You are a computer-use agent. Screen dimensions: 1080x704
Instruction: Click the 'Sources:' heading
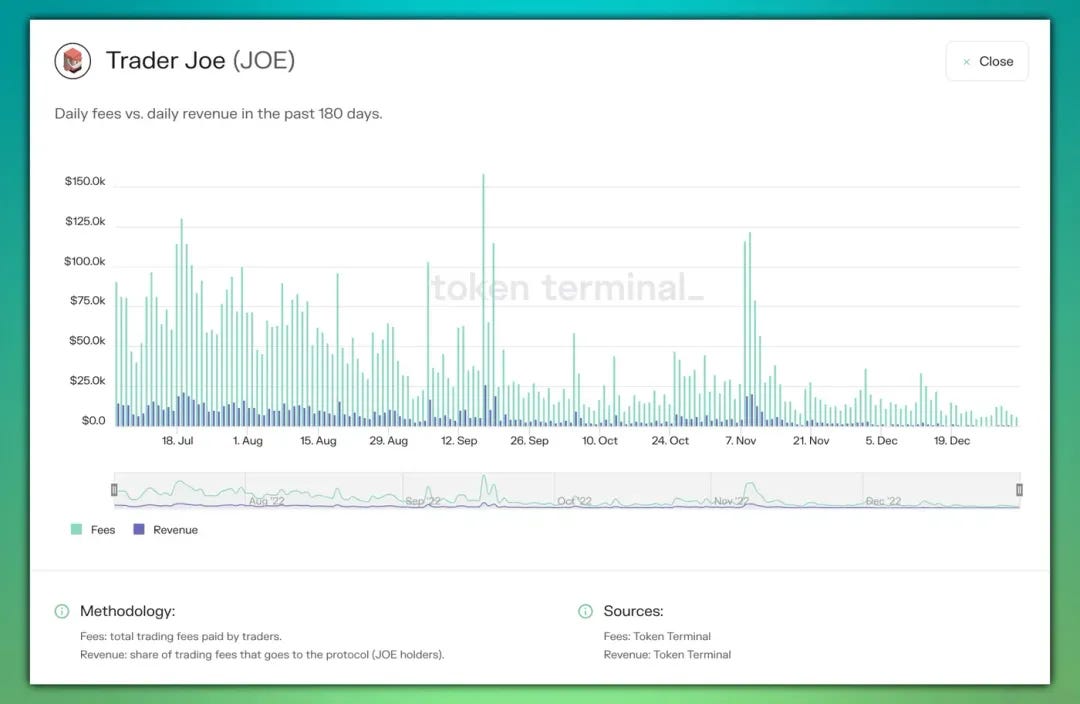(634, 611)
